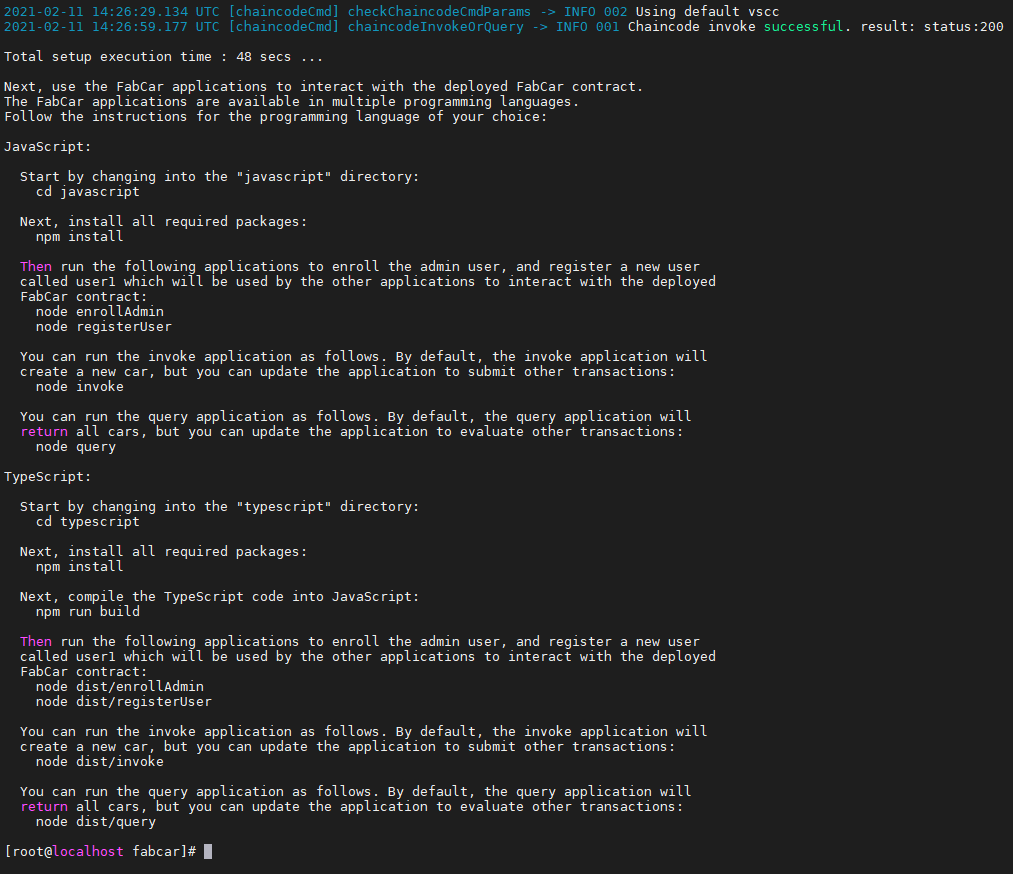Screen dimensions: 1013x874
Task: Click 'Next, compile the TypeScript code into JavaScript' line
Action: (x=220, y=597)
